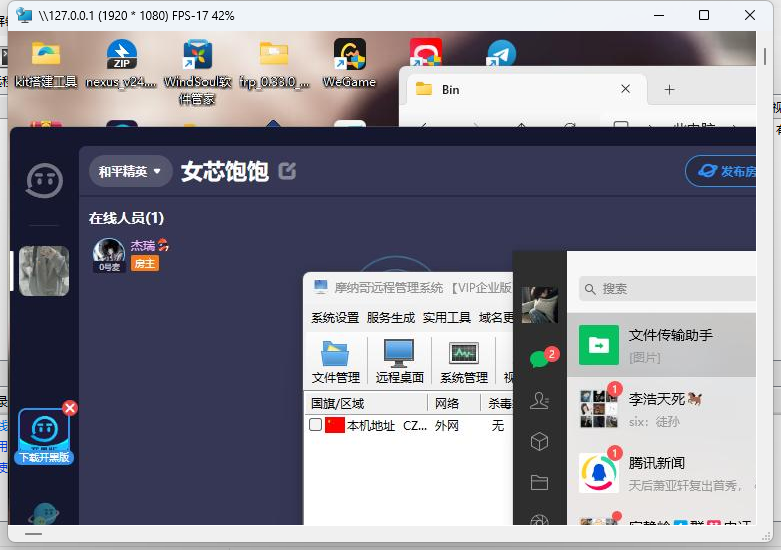Open the planet icon at the sidebar bottom

coord(44,513)
